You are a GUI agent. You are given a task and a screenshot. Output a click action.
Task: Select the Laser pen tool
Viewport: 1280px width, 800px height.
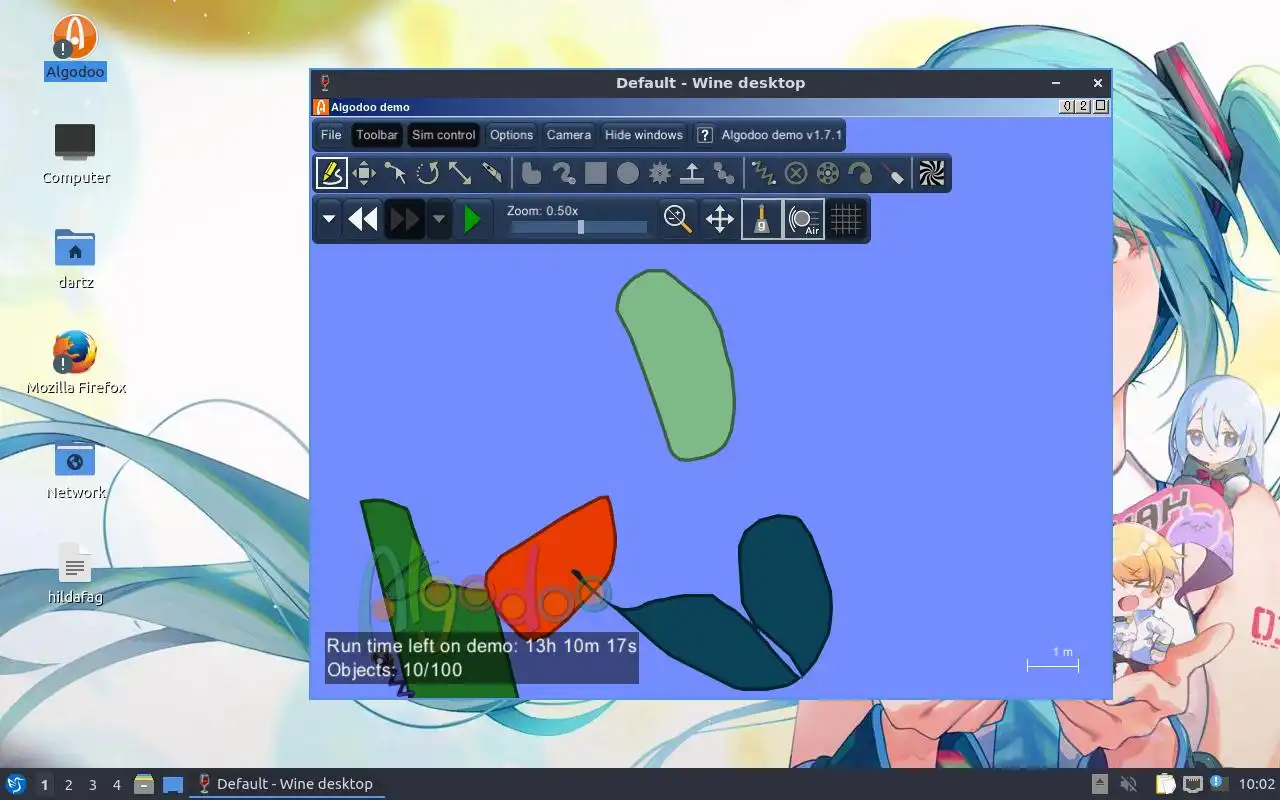pyautogui.click(x=892, y=174)
